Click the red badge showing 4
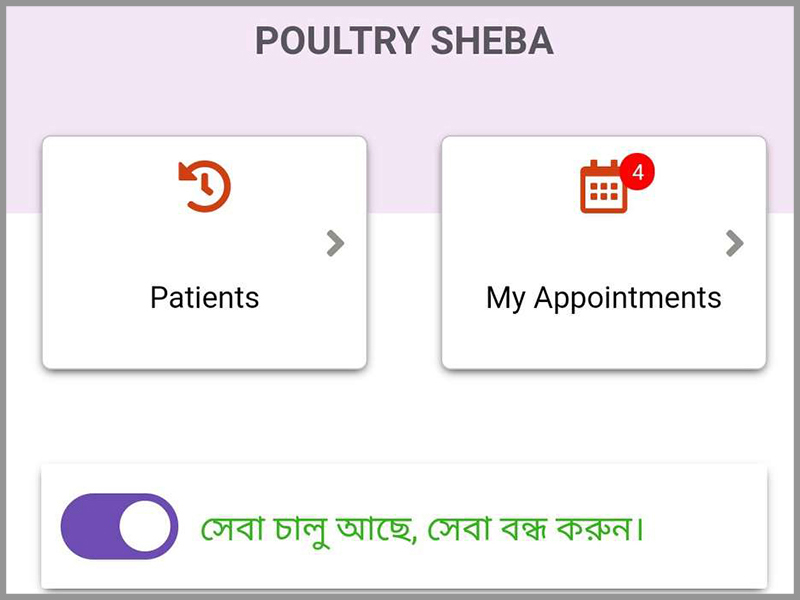 tap(637, 171)
